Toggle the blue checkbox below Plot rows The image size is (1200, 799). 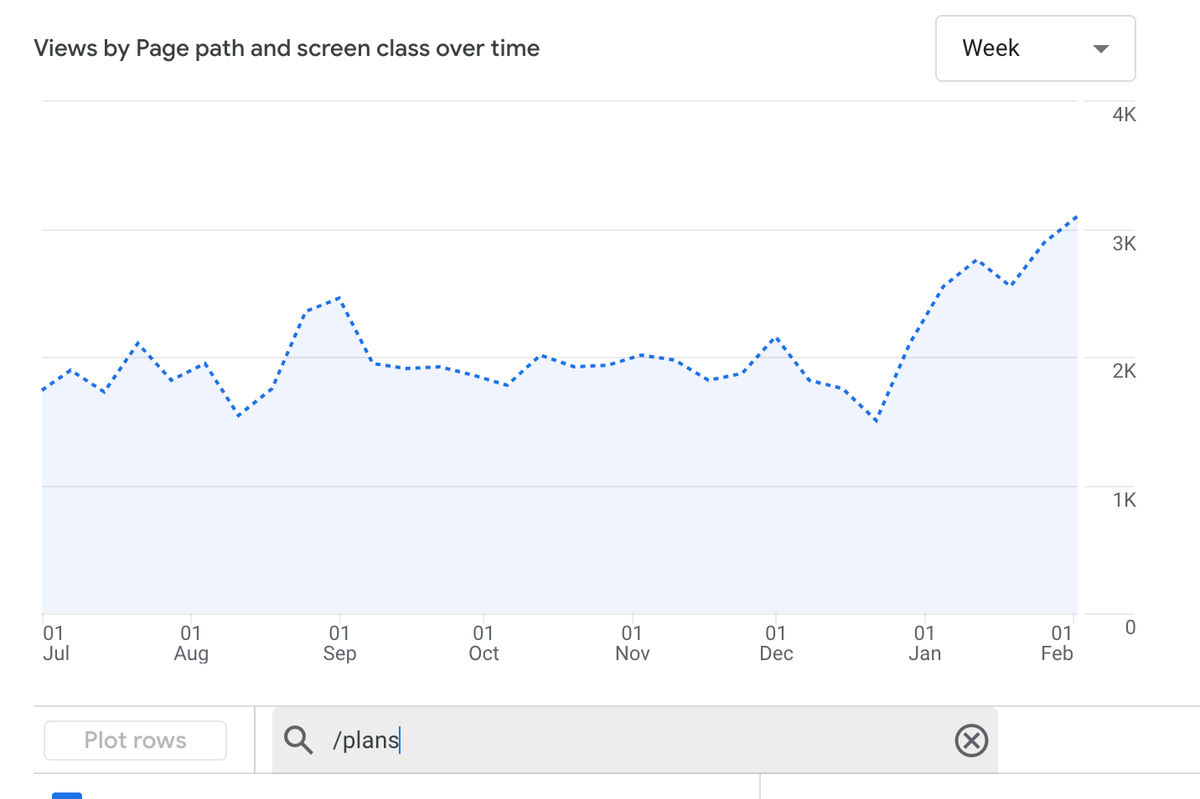click(x=67, y=794)
